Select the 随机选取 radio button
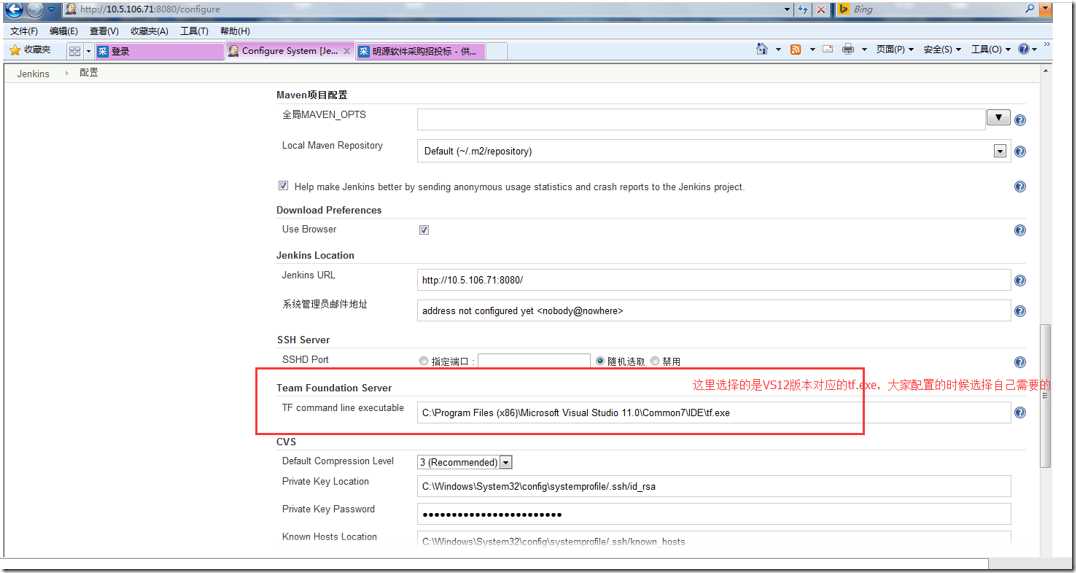This screenshot has height=573, width=1076. point(600,361)
